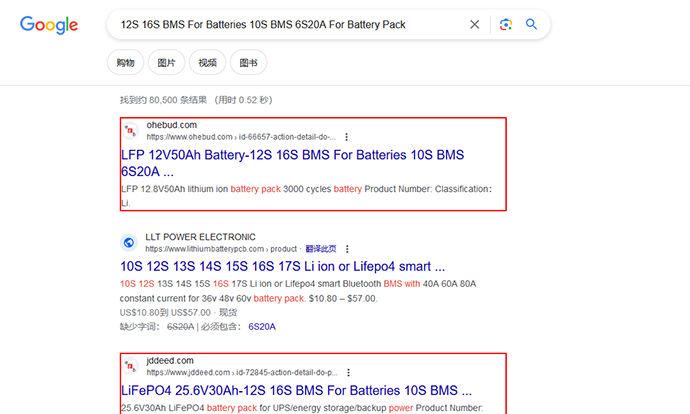Click the 25.6V30Ah LiFePO4 battery pack snippet
The height and width of the screenshot is (414, 690).
[302, 408]
